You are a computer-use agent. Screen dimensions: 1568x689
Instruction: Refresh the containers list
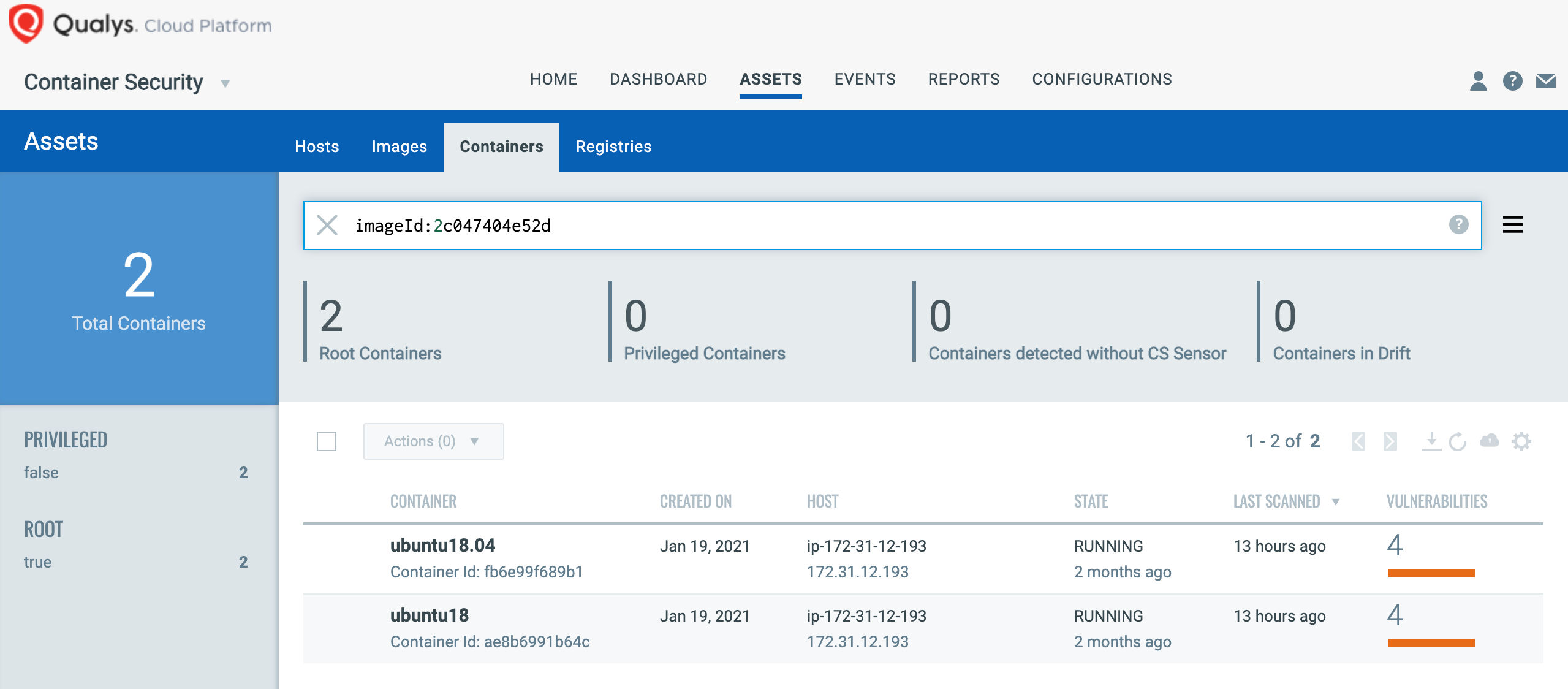1457,441
